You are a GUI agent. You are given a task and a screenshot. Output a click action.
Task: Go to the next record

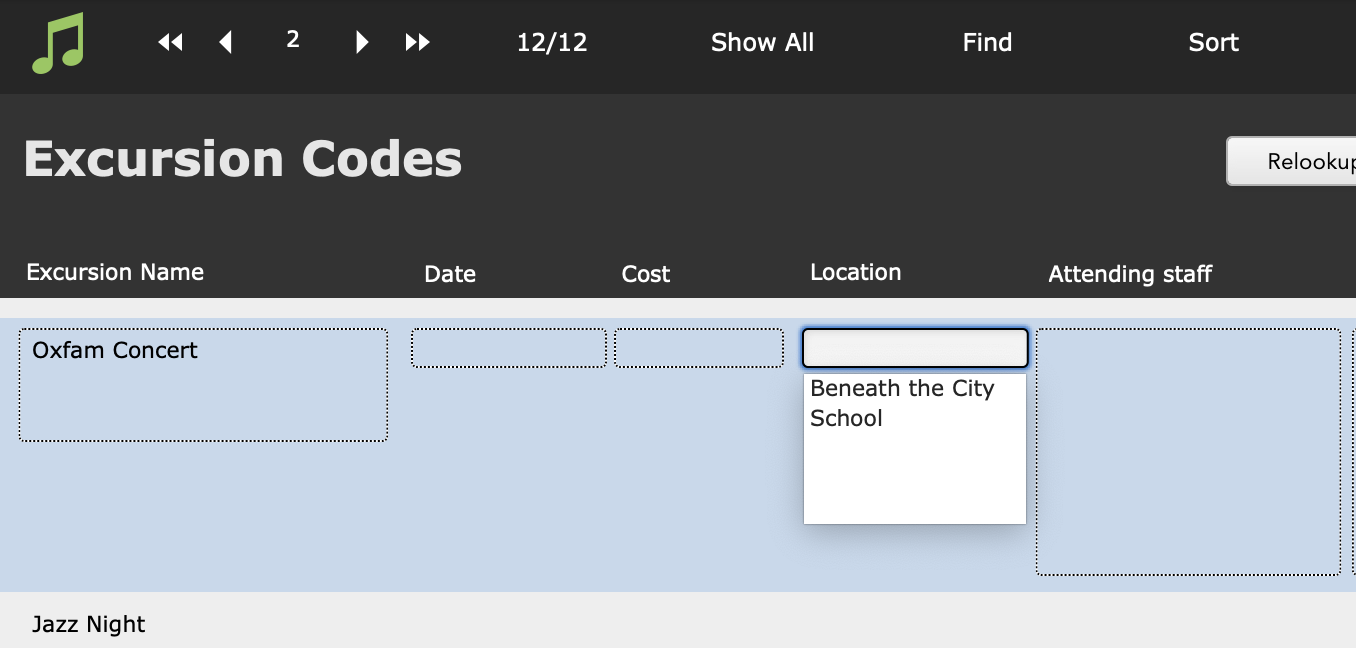pyautogui.click(x=362, y=42)
